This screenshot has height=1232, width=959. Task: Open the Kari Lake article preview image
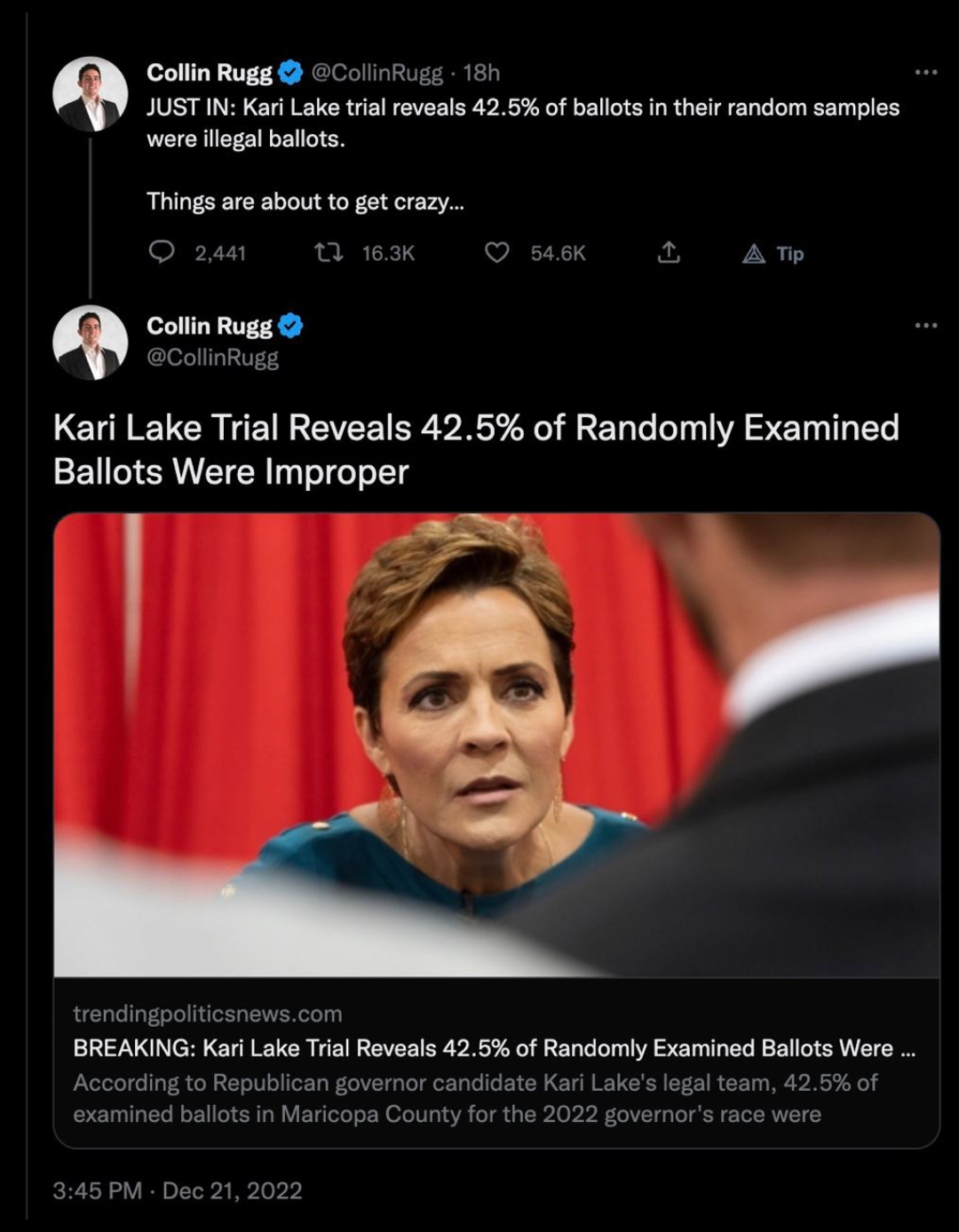click(x=495, y=745)
